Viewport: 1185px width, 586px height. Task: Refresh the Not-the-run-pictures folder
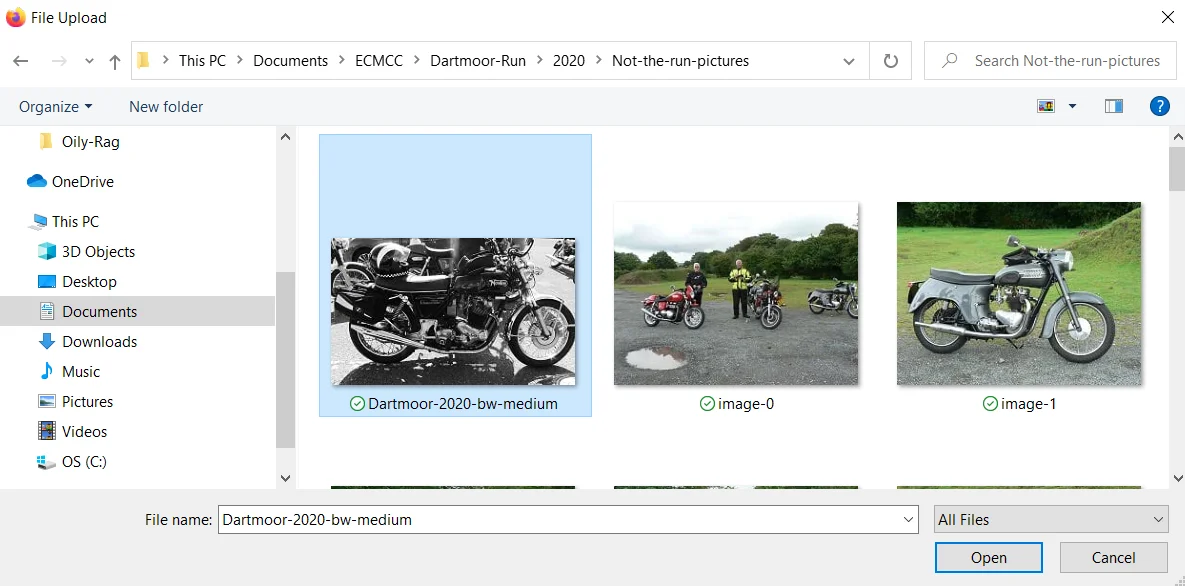pos(890,61)
